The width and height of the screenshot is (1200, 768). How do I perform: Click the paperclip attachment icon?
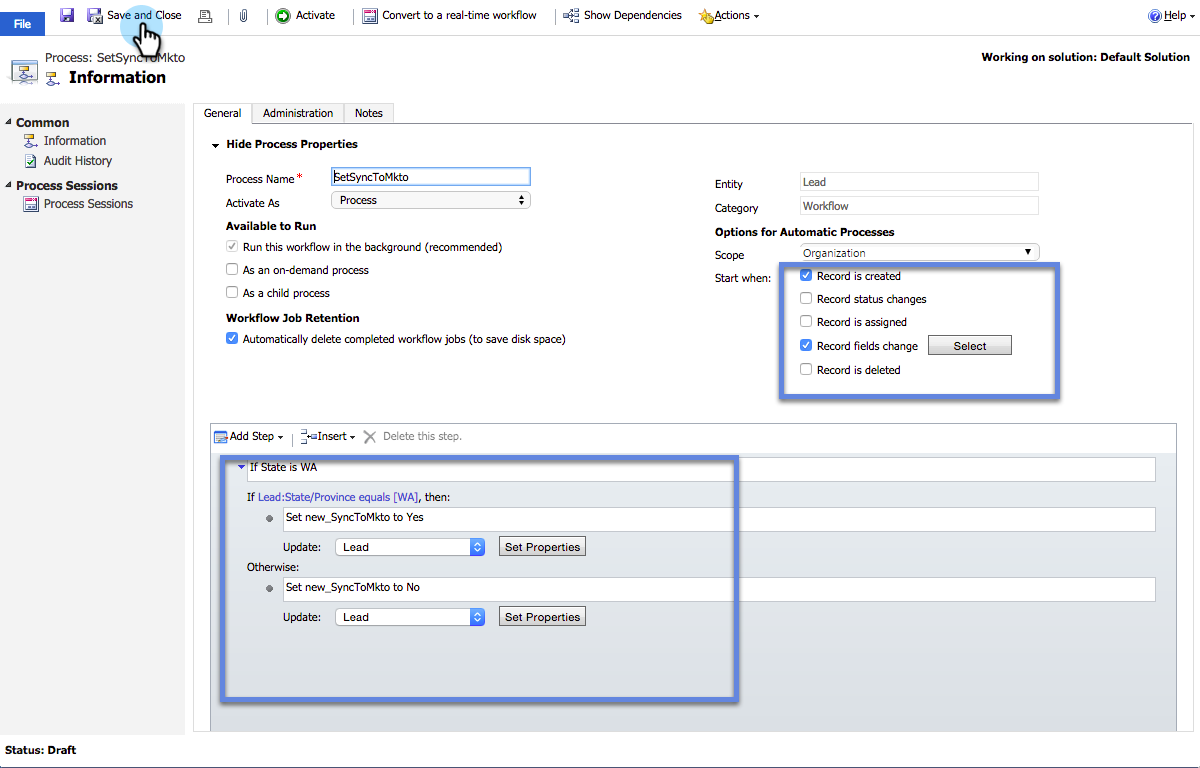243,16
